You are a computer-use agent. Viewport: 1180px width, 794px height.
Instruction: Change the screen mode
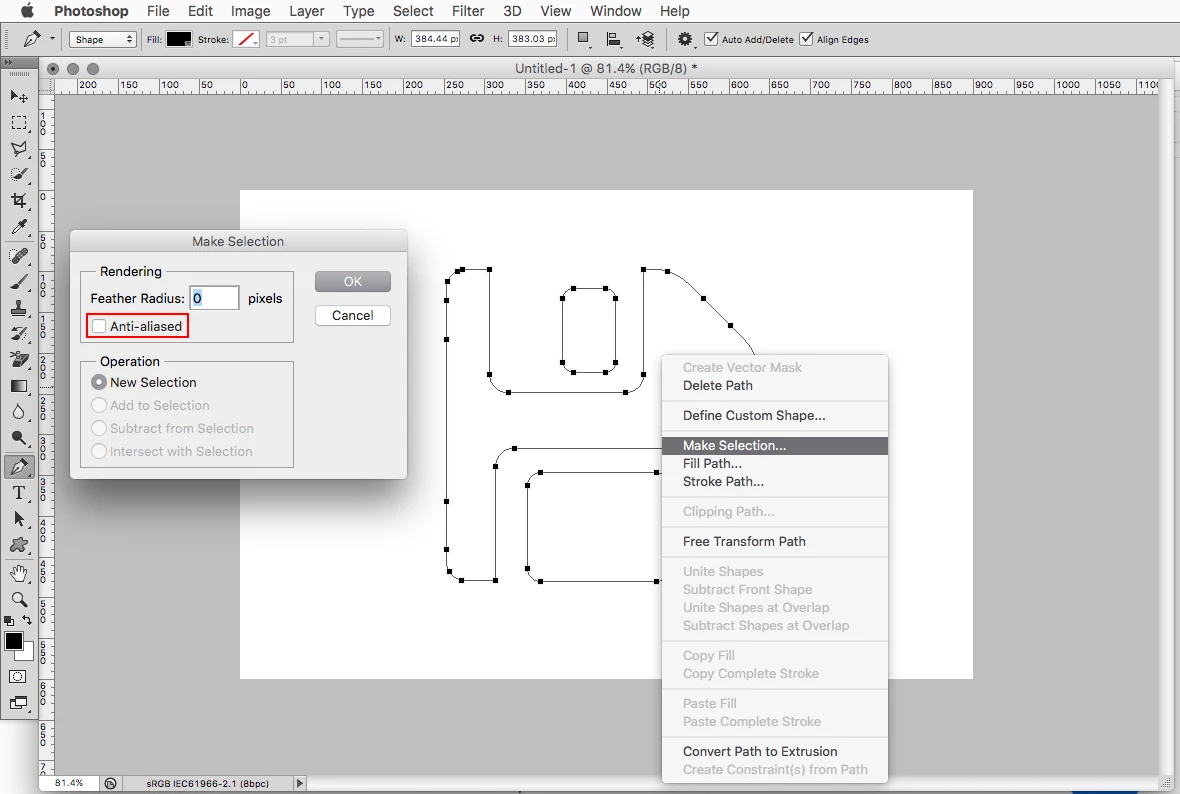[18, 703]
